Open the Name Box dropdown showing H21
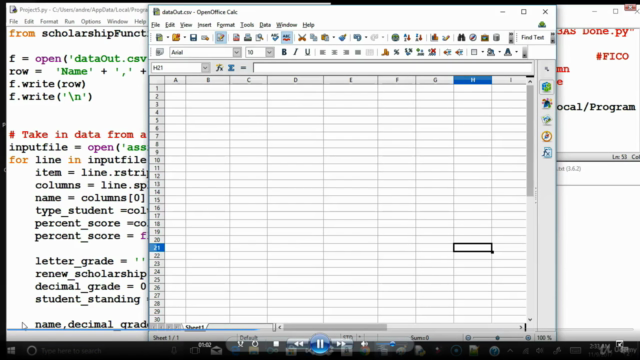640x360 pixels. click(205, 68)
